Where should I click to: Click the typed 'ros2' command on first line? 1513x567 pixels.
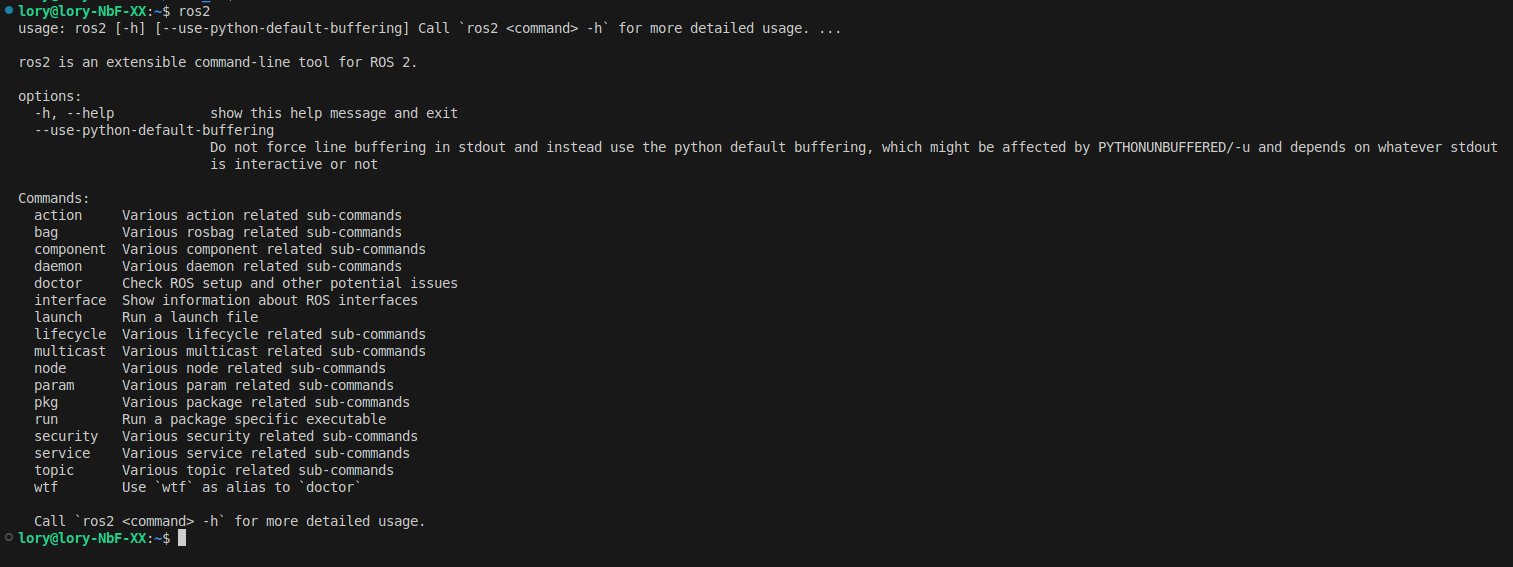click(194, 11)
